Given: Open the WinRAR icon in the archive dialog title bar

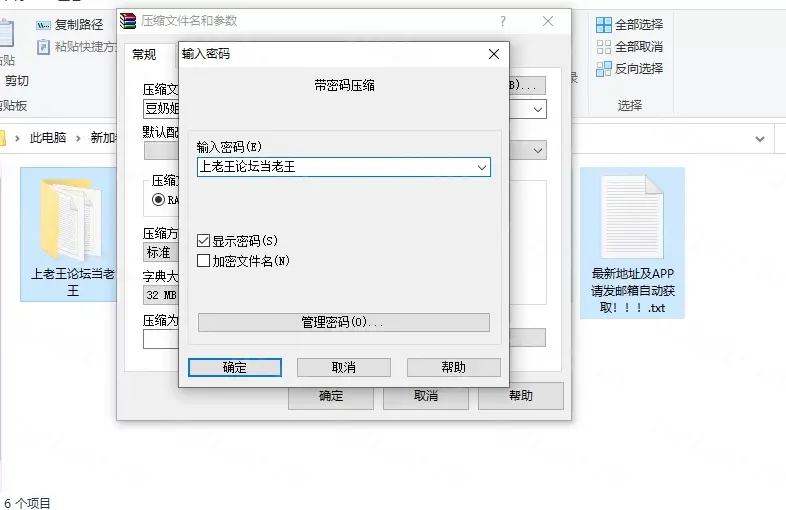Looking at the screenshot, I should click(128, 21).
